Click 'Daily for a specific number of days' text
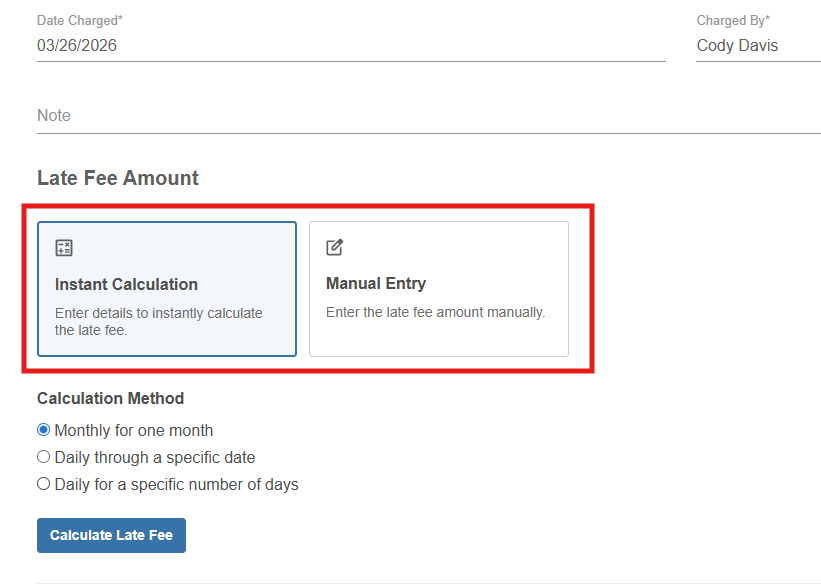This screenshot has height=588, width=821. (x=176, y=485)
